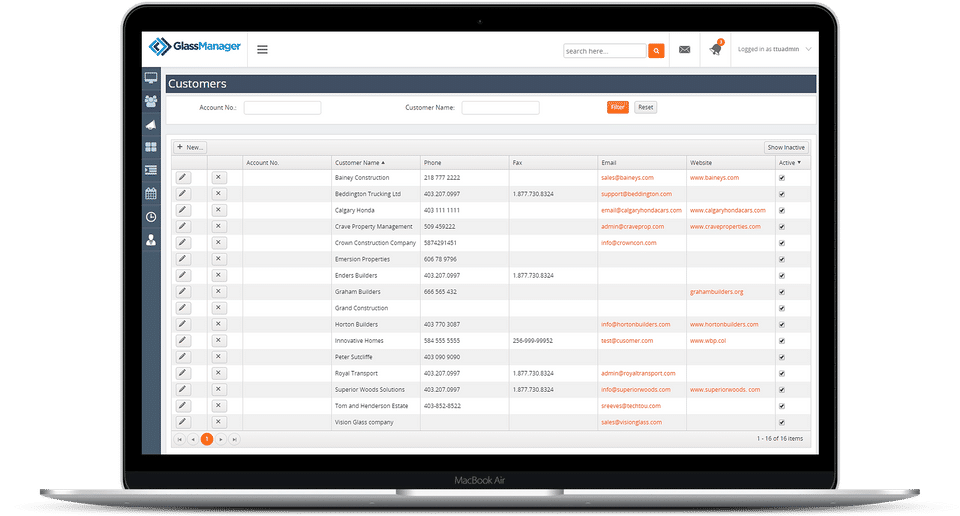The height and width of the screenshot is (516, 960).
Task: Delete Crown Construction Company row
Action: pos(219,242)
